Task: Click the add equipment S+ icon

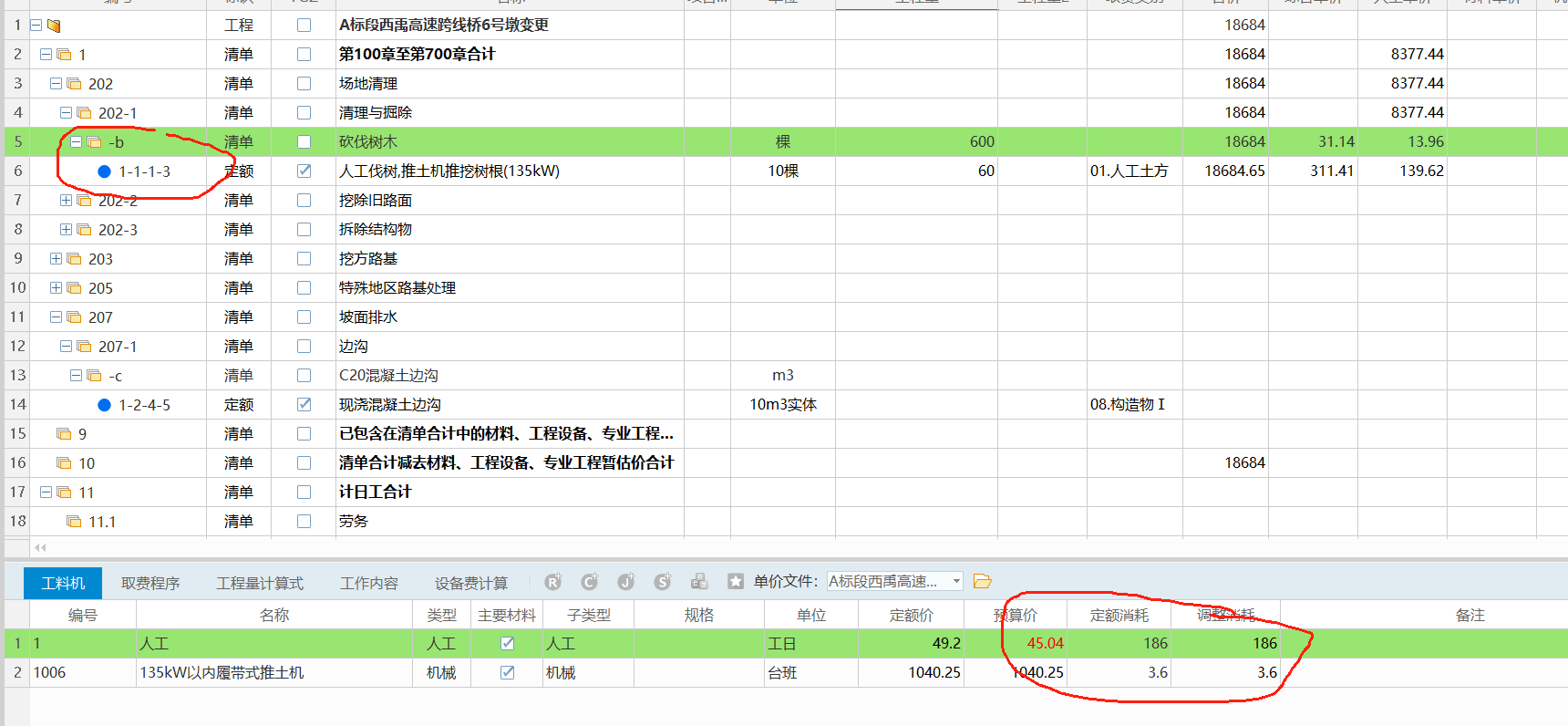Action: pyautogui.click(x=663, y=582)
